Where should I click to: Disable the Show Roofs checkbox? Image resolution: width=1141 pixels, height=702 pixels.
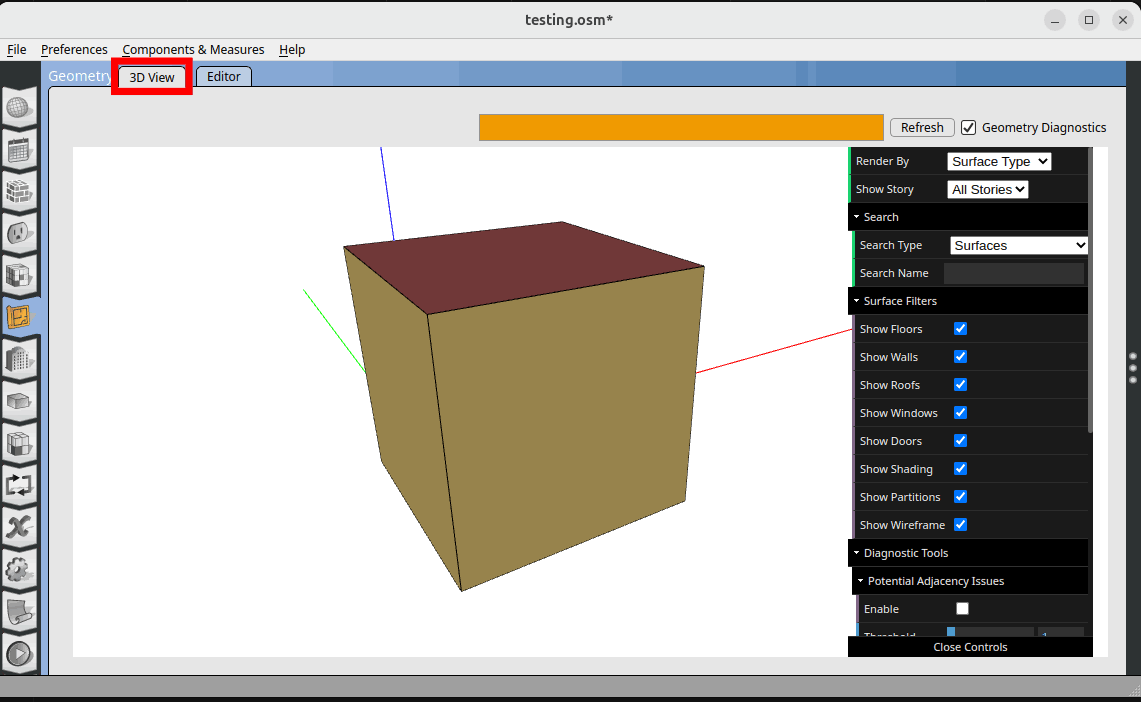(x=960, y=385)
